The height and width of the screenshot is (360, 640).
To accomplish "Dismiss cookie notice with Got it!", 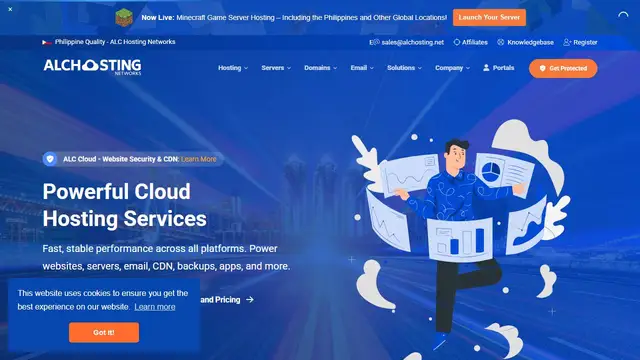I will pyautogui.click(x=104, y=332).
